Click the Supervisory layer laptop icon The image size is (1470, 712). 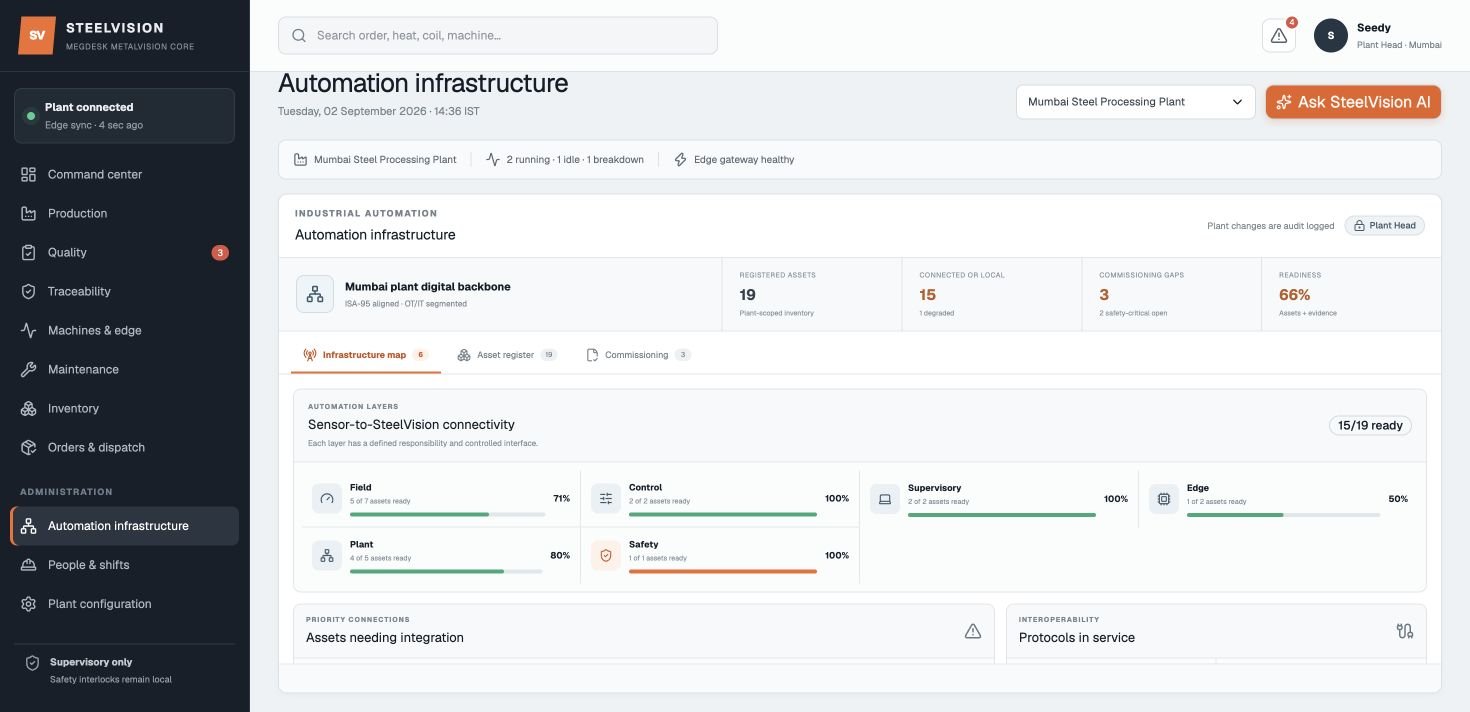[x=885, y=498]
